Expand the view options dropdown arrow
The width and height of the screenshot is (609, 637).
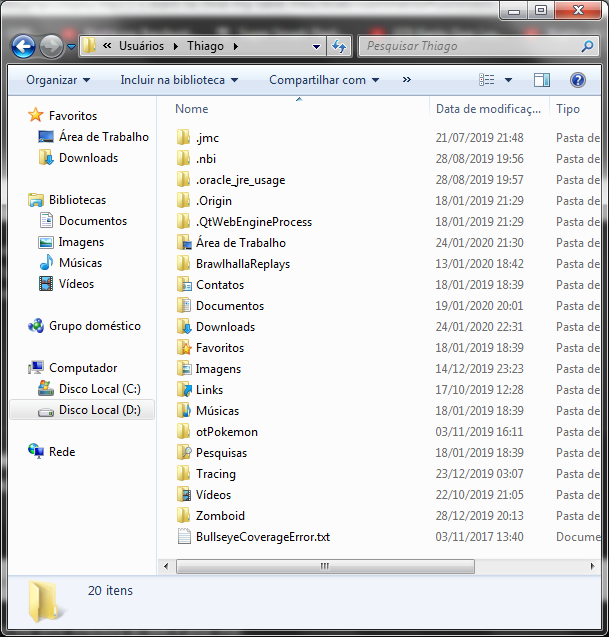(x=508, y=80)
